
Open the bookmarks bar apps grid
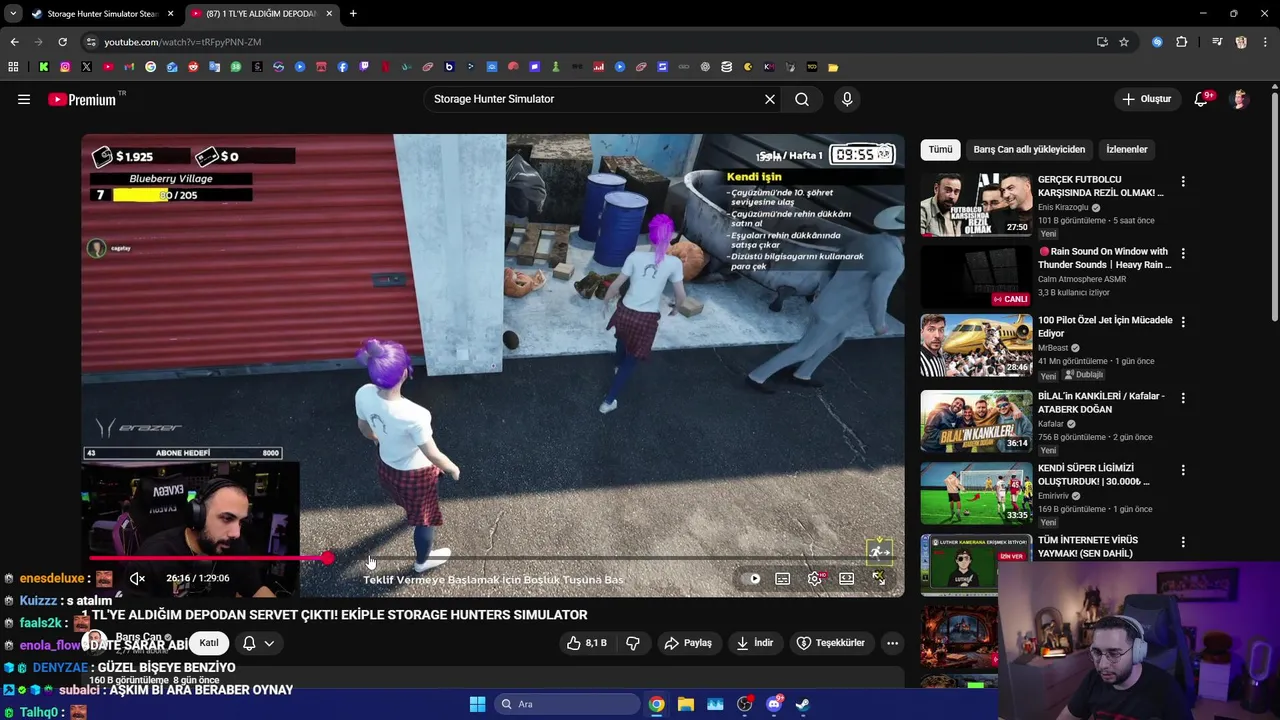[x=13, y=67]
